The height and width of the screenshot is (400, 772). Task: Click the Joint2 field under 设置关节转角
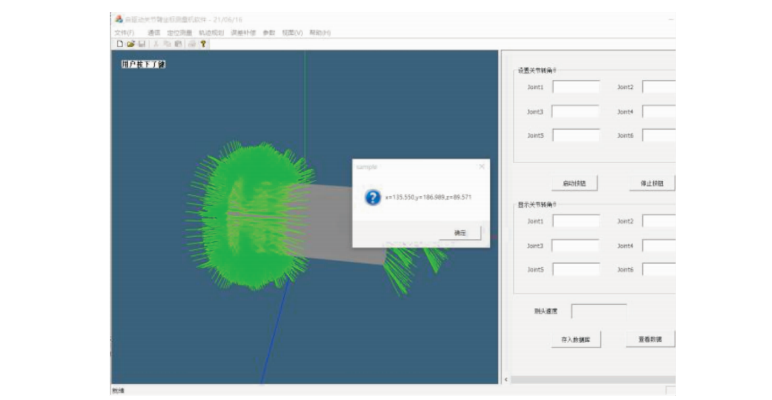[659, 87]
